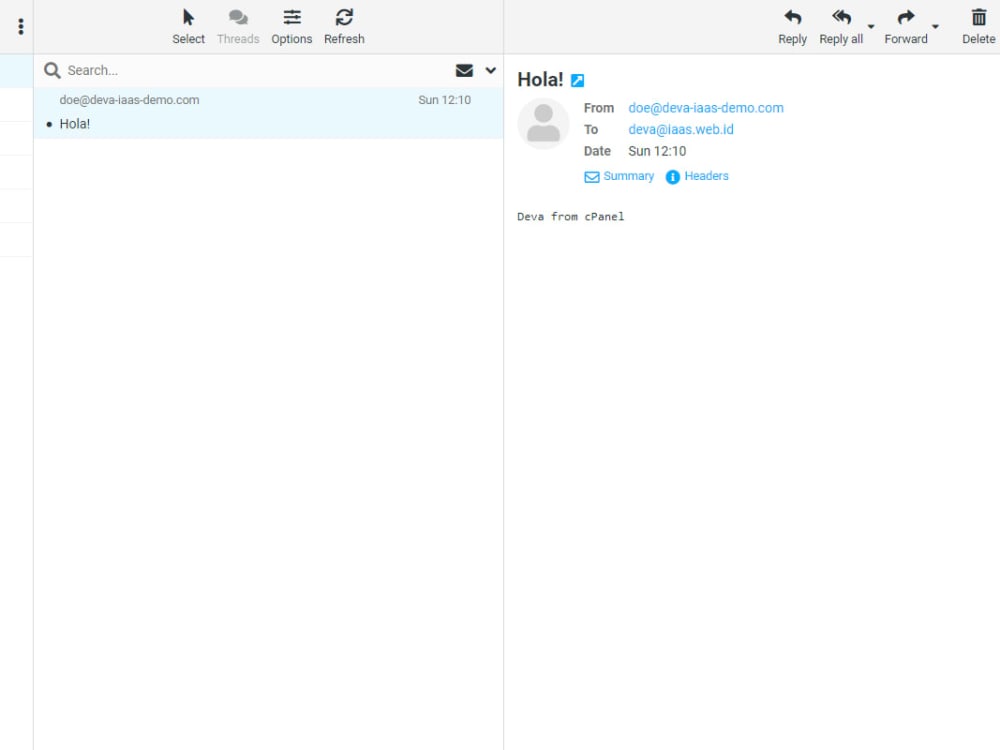Forward the open email
The width and height of the screenshot is (1000, 750).
pyautogui.click(x=906, y=26)
